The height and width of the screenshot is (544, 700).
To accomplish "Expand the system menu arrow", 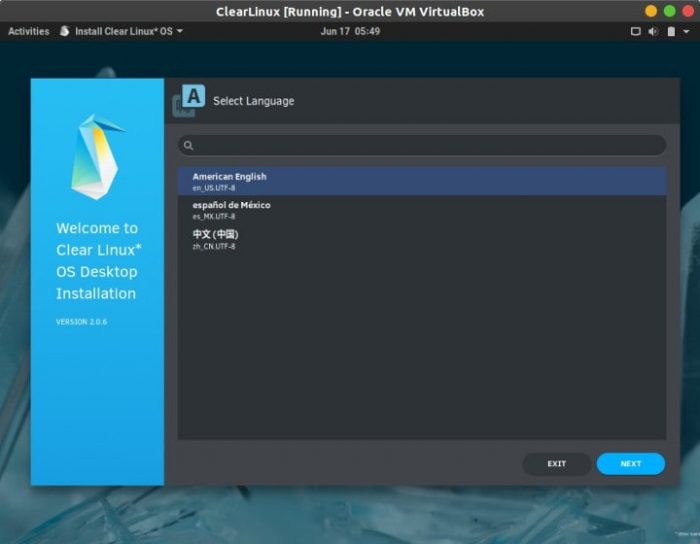I will tap(686, 31).
